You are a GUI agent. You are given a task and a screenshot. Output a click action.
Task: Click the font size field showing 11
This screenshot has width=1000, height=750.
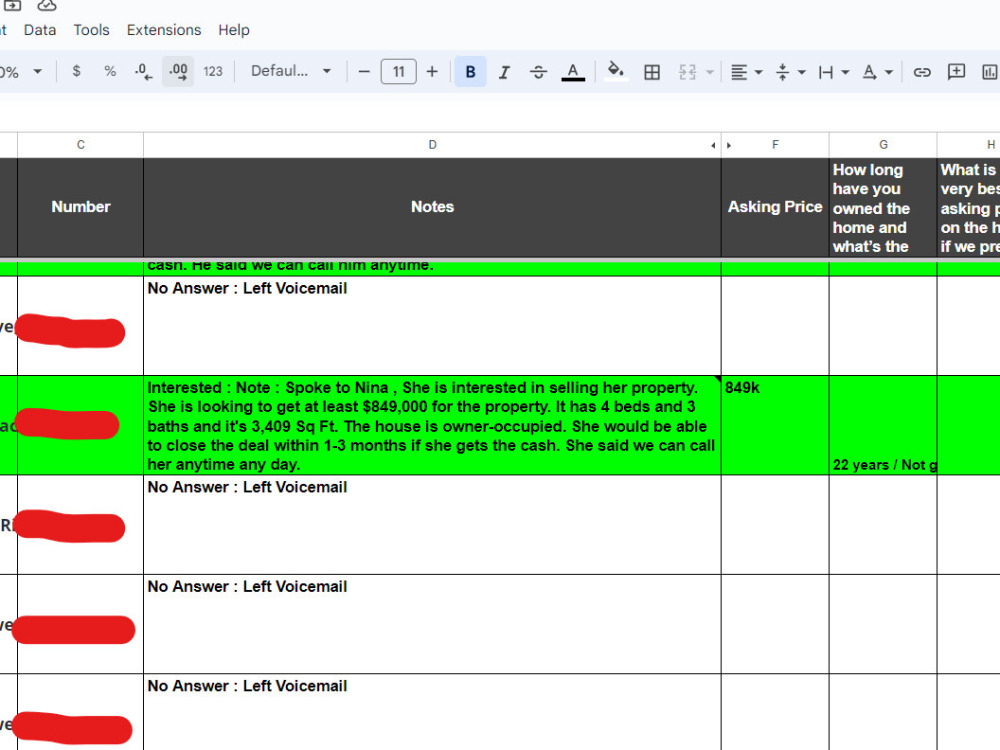(399, 71)
